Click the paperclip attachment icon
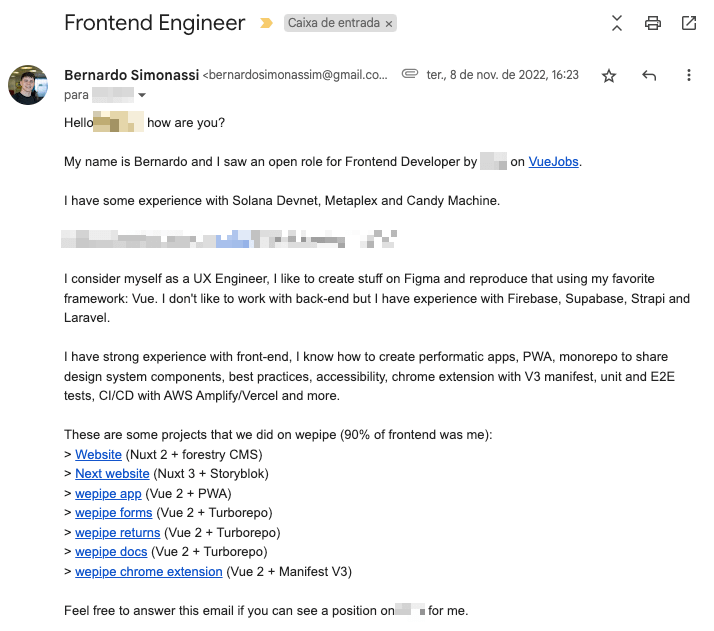Viewport: 714px width, 631px height. click(x=409, y=74)
